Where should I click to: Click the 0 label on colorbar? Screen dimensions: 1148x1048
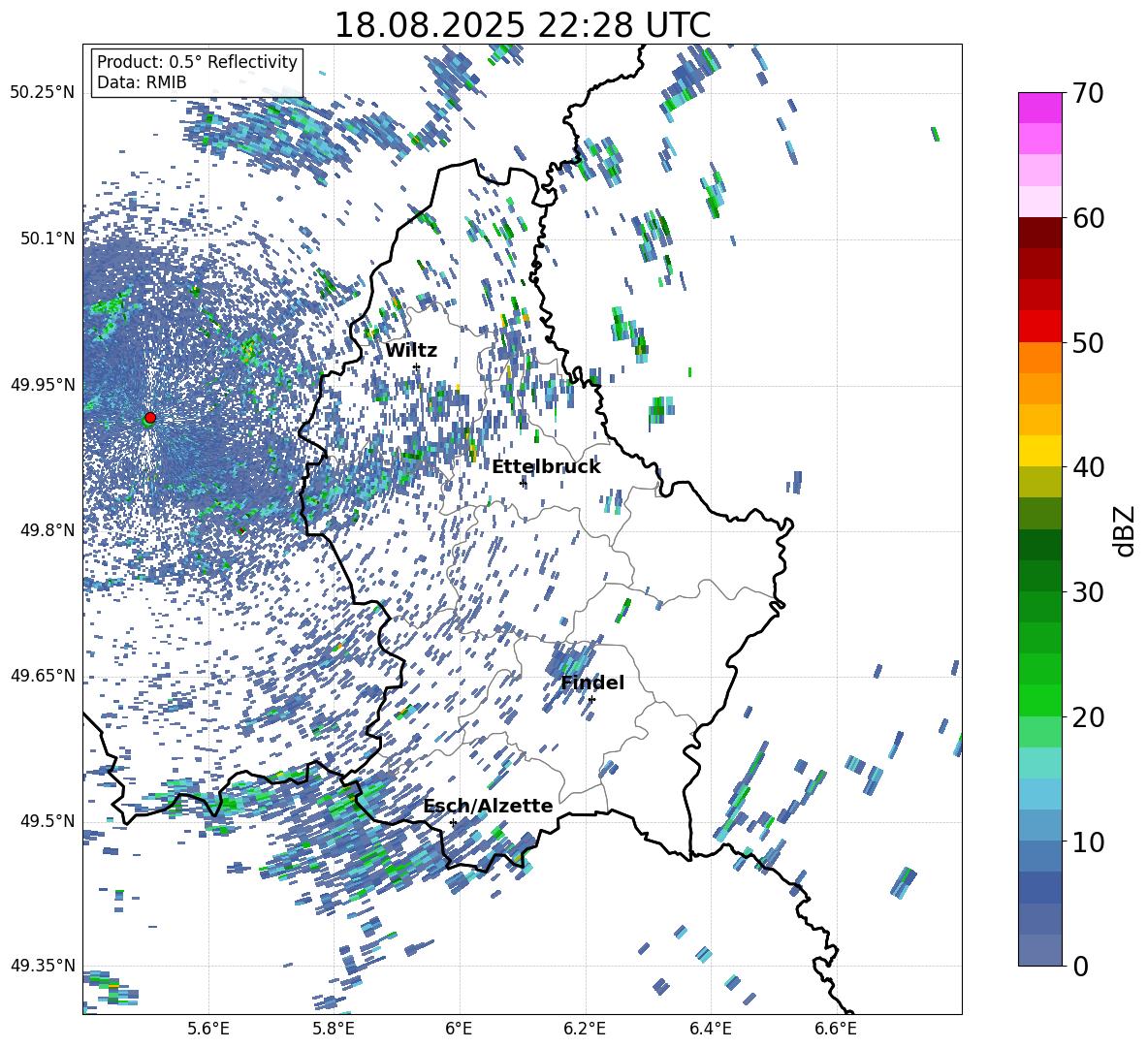pyautogui.click(x=1080, y=966)
